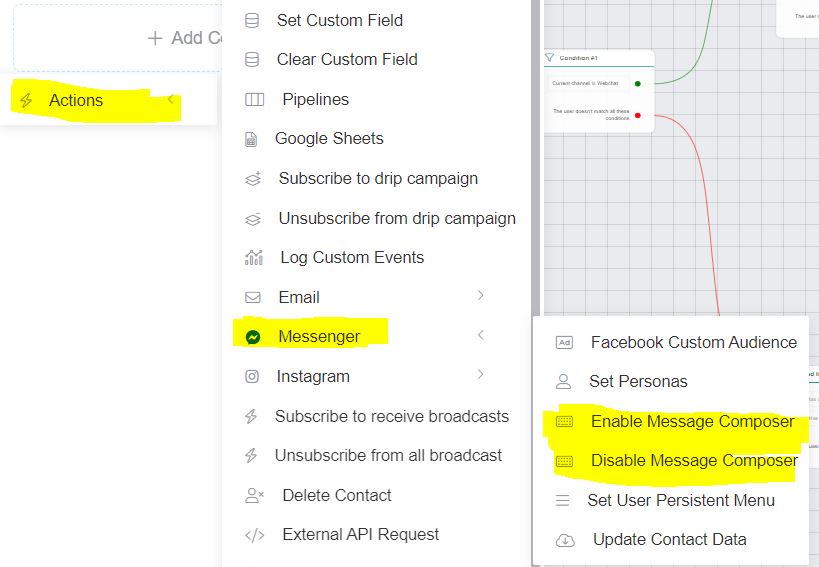This screenshot has width=819, height=567.
Task: Click the Log Custom Events chart icon
Action: [x=254, y=258]
